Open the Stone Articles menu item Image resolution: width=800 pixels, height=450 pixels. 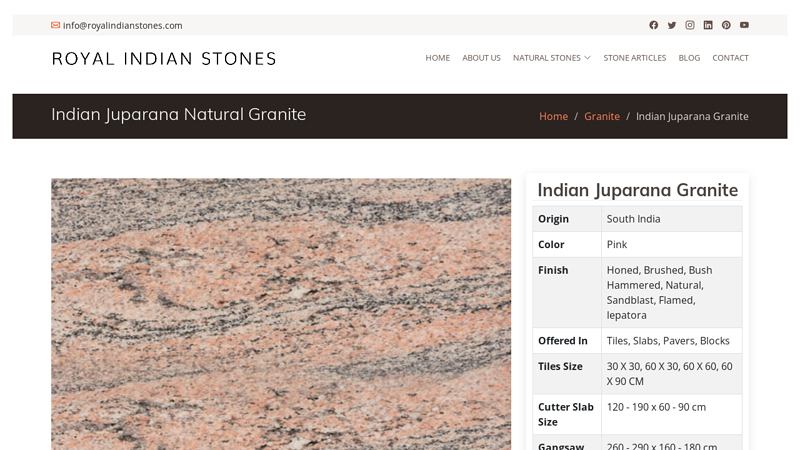(635, 58)
